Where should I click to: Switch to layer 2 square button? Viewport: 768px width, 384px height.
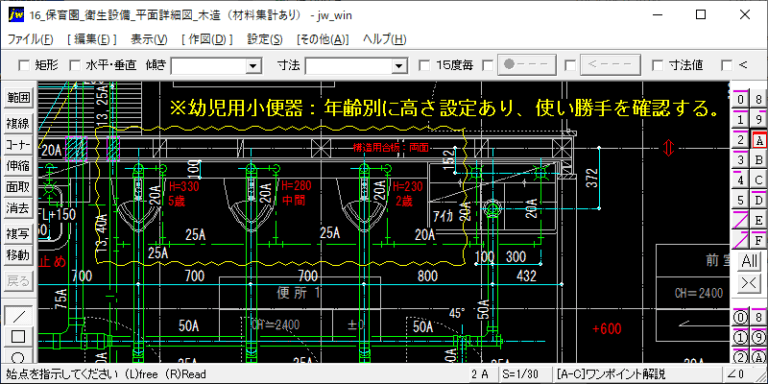tap(741, 140)
